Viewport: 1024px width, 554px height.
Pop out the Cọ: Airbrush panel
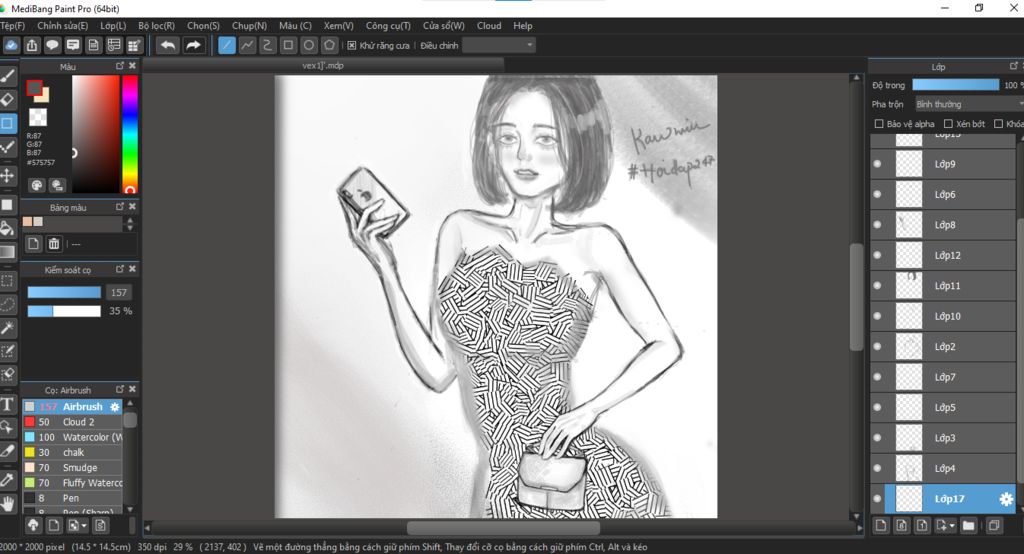click(120, 389)
